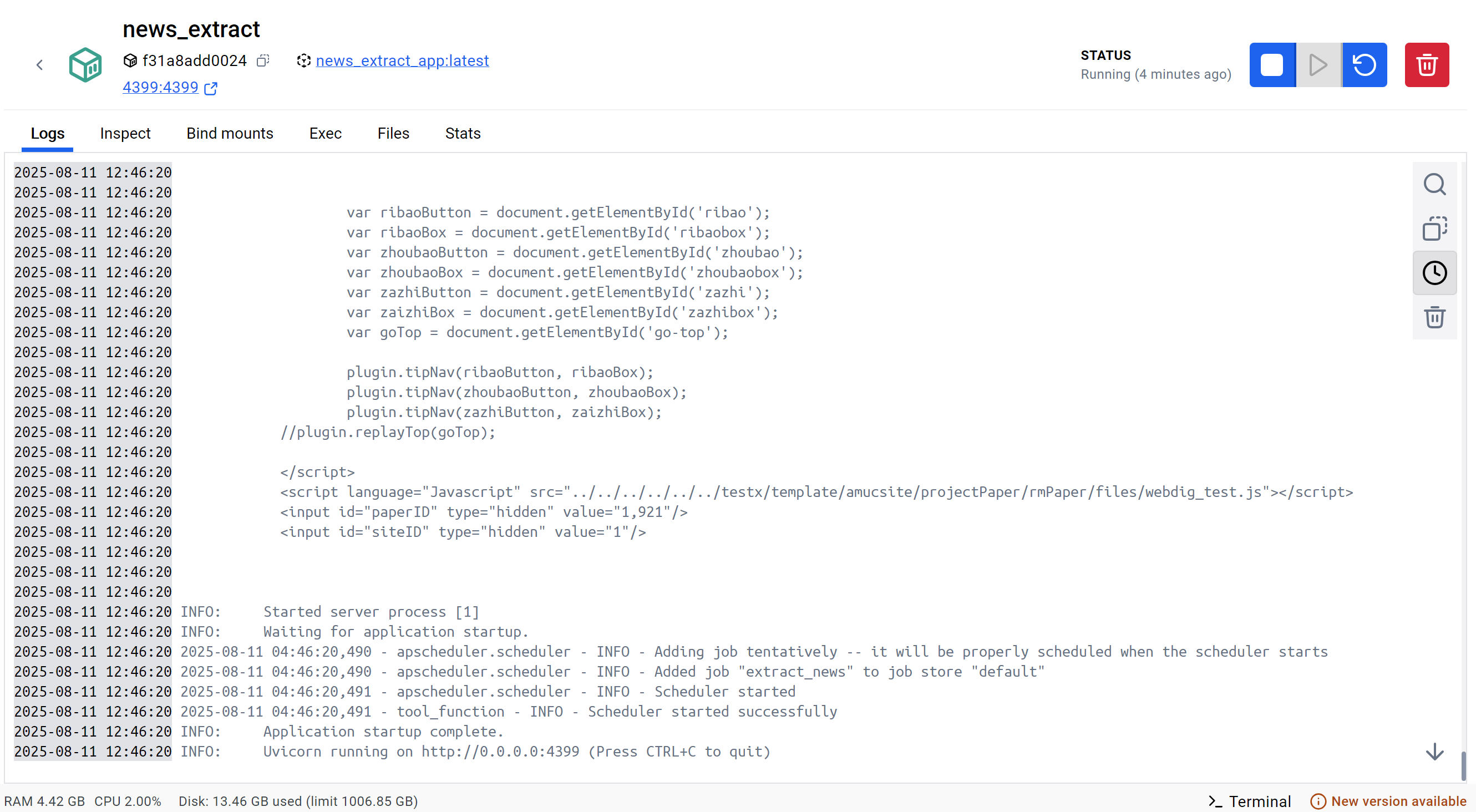Open the Terminal from status bar
This screenshot has height=812, width=1476.
coord(1249,801)
